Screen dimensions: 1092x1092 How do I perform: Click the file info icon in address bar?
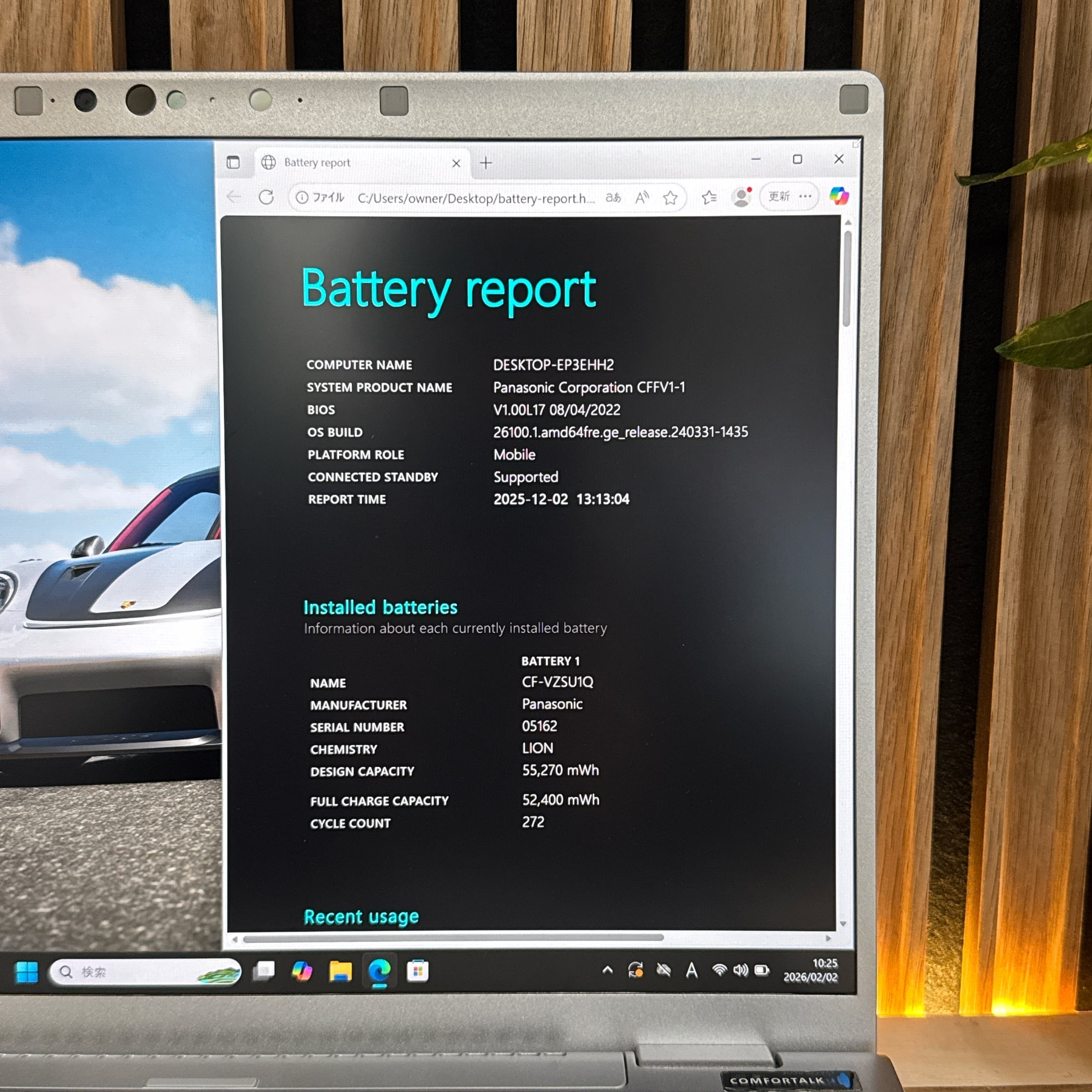(x=302, y=197)
